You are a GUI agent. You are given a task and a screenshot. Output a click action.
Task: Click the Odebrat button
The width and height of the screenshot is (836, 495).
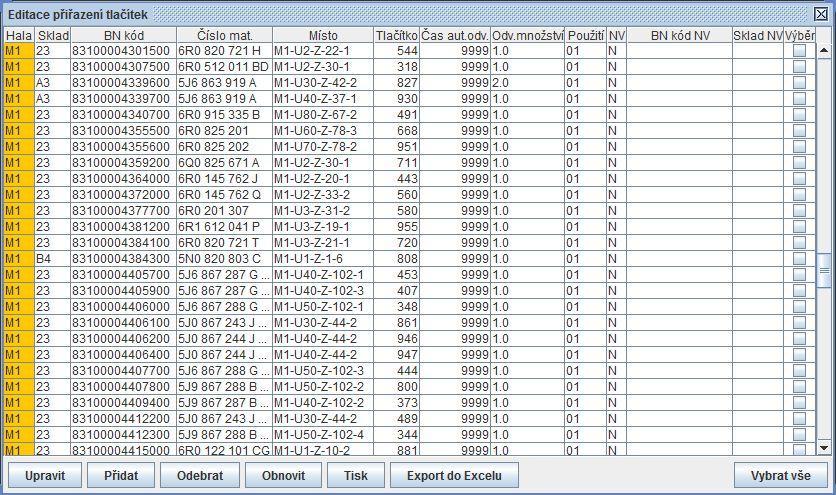(200, 475)
